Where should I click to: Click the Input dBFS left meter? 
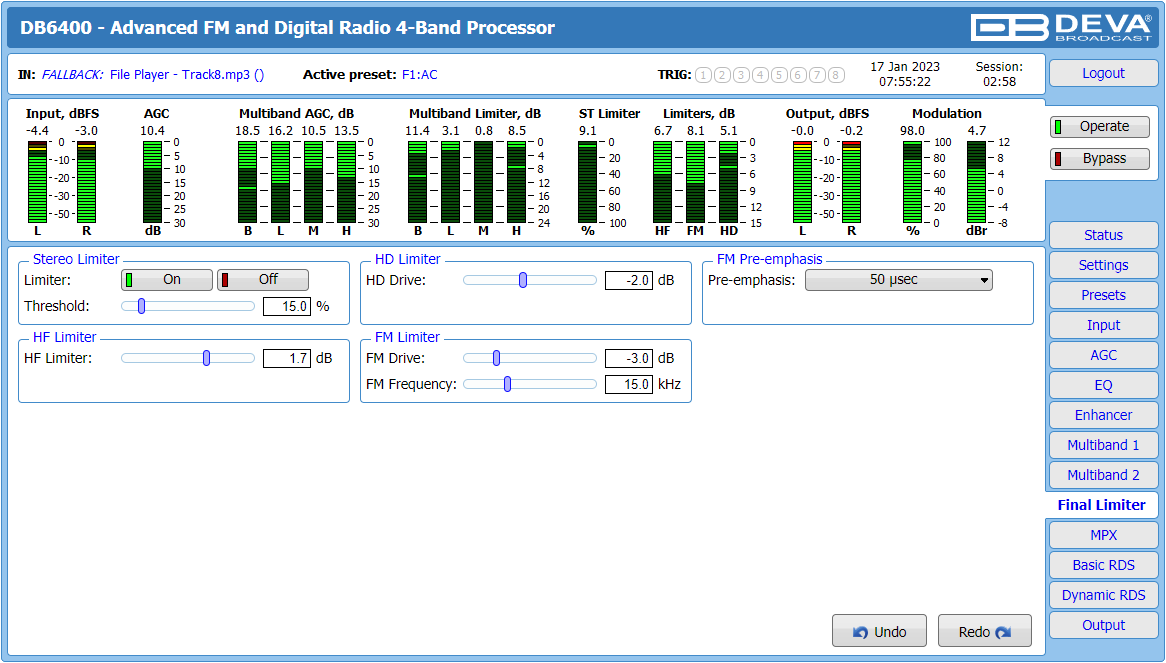point(37,182)
